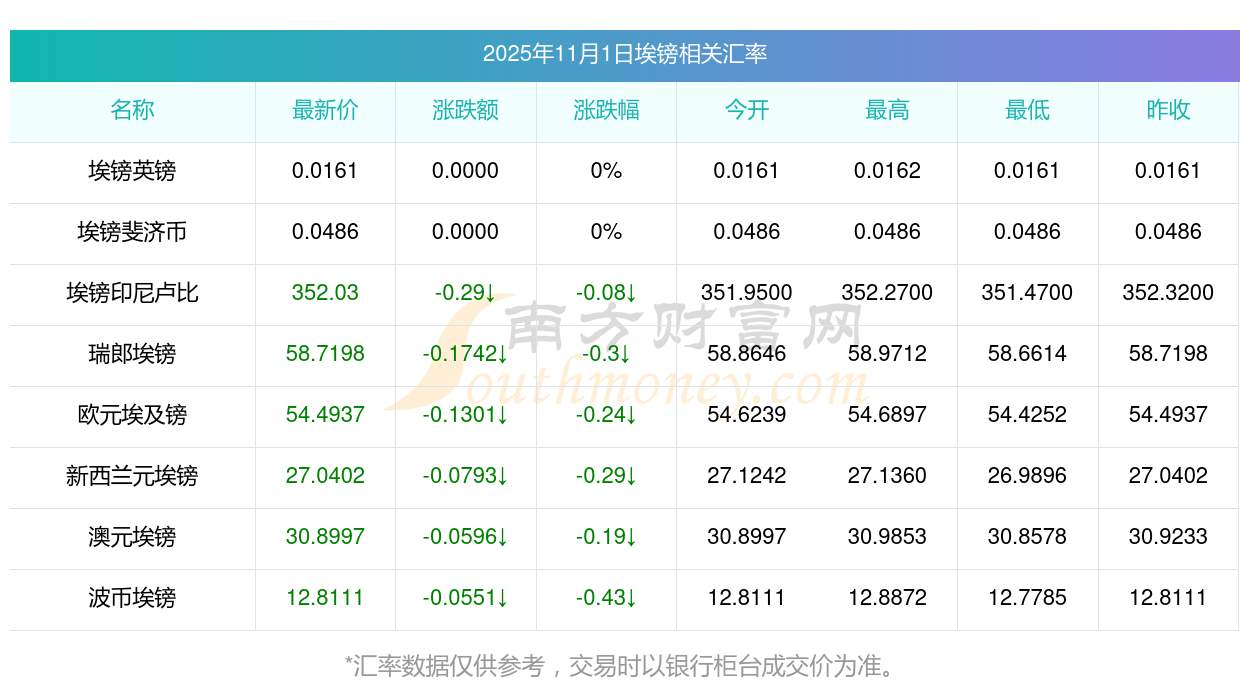
Task: Click the 澳元埃镑 row name
Action: (132, 537)
